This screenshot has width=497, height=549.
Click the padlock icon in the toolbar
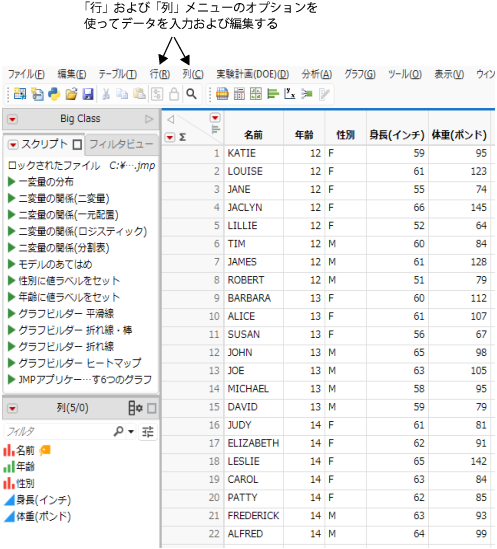pyautogui.click(x=174, y=94)
